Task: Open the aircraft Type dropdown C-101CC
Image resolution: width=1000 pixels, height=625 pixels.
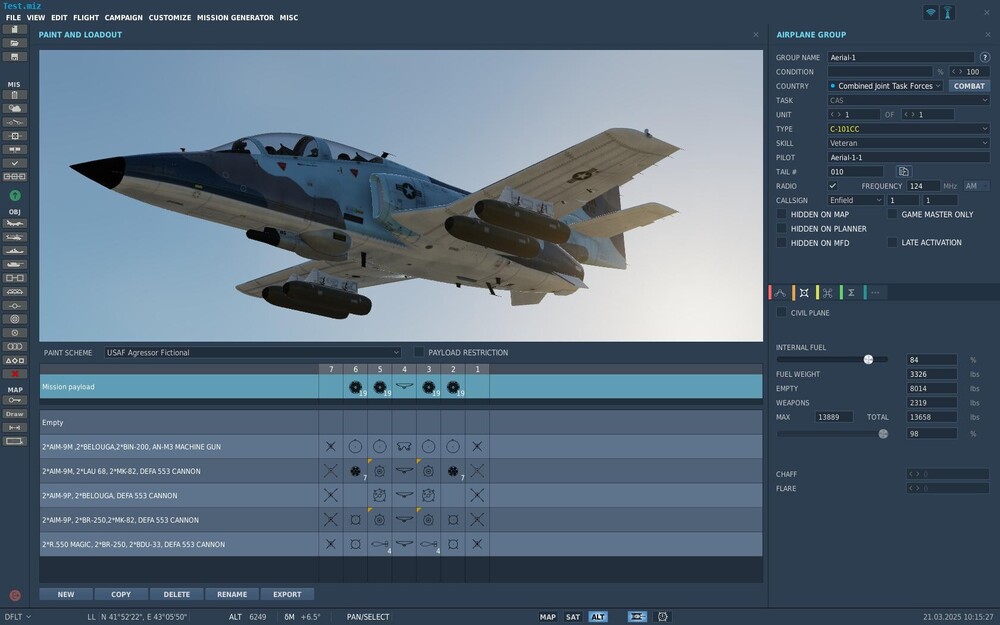Action: [x=908, y=129]
